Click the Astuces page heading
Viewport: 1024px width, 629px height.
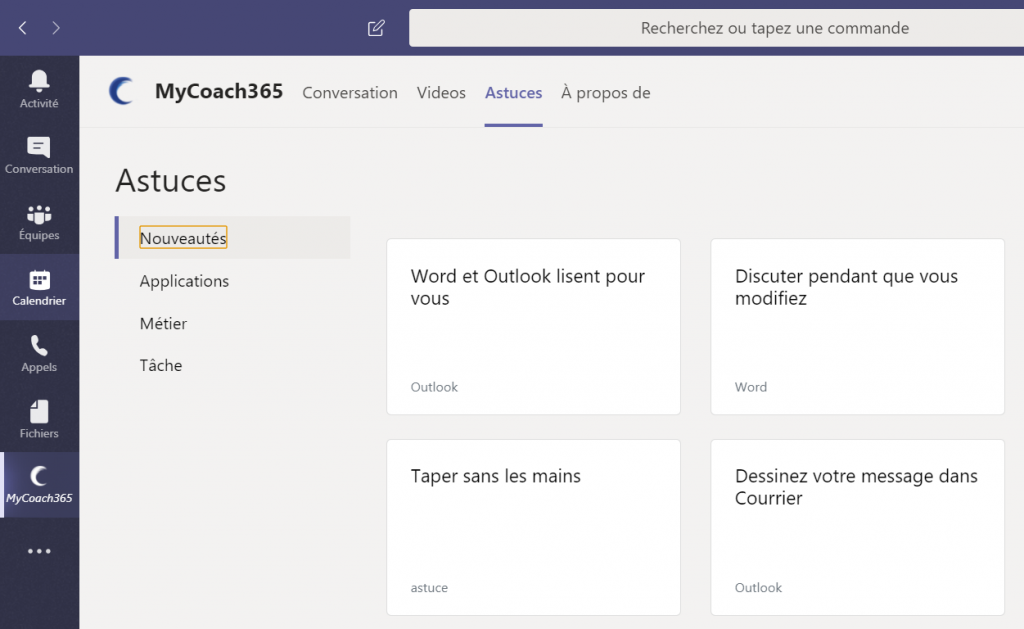(x=171, y=181)
